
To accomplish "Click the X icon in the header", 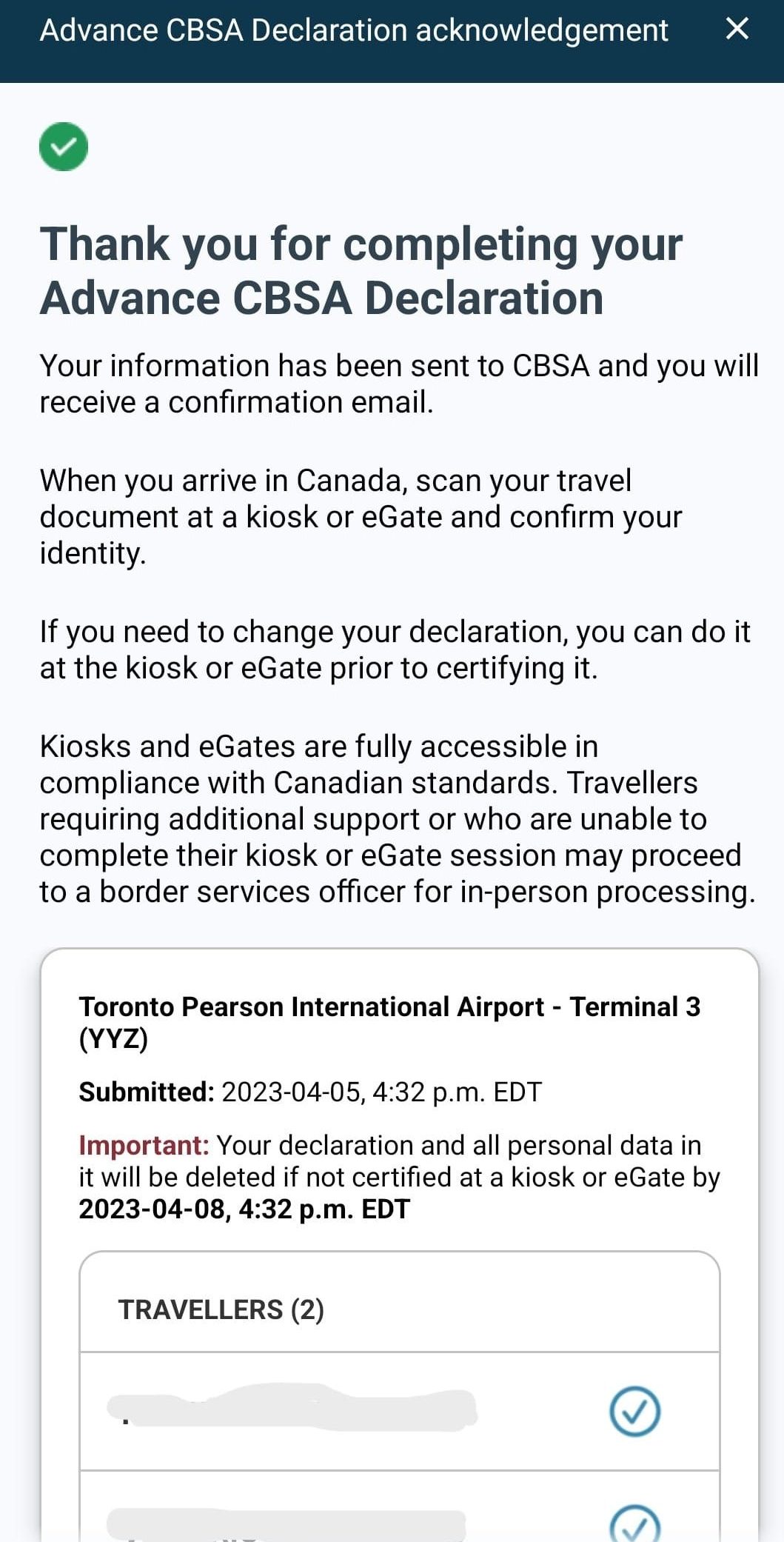I will coord(736,30).
